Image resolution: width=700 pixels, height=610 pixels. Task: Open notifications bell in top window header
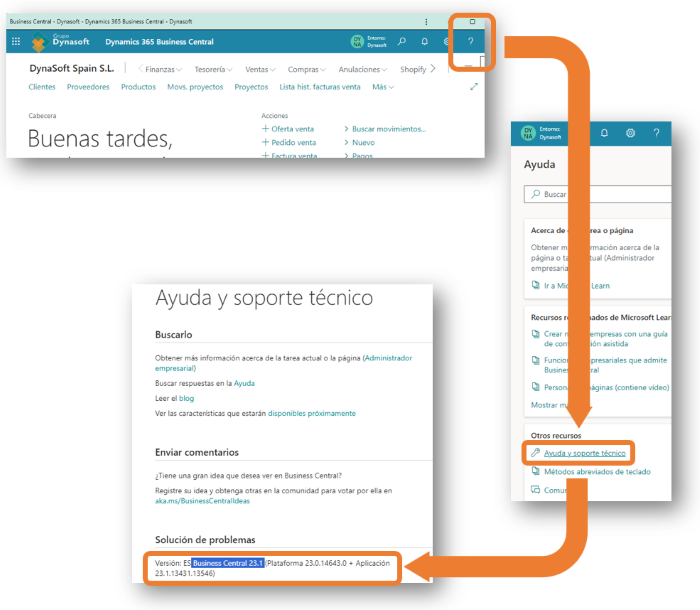coord(425,41)
